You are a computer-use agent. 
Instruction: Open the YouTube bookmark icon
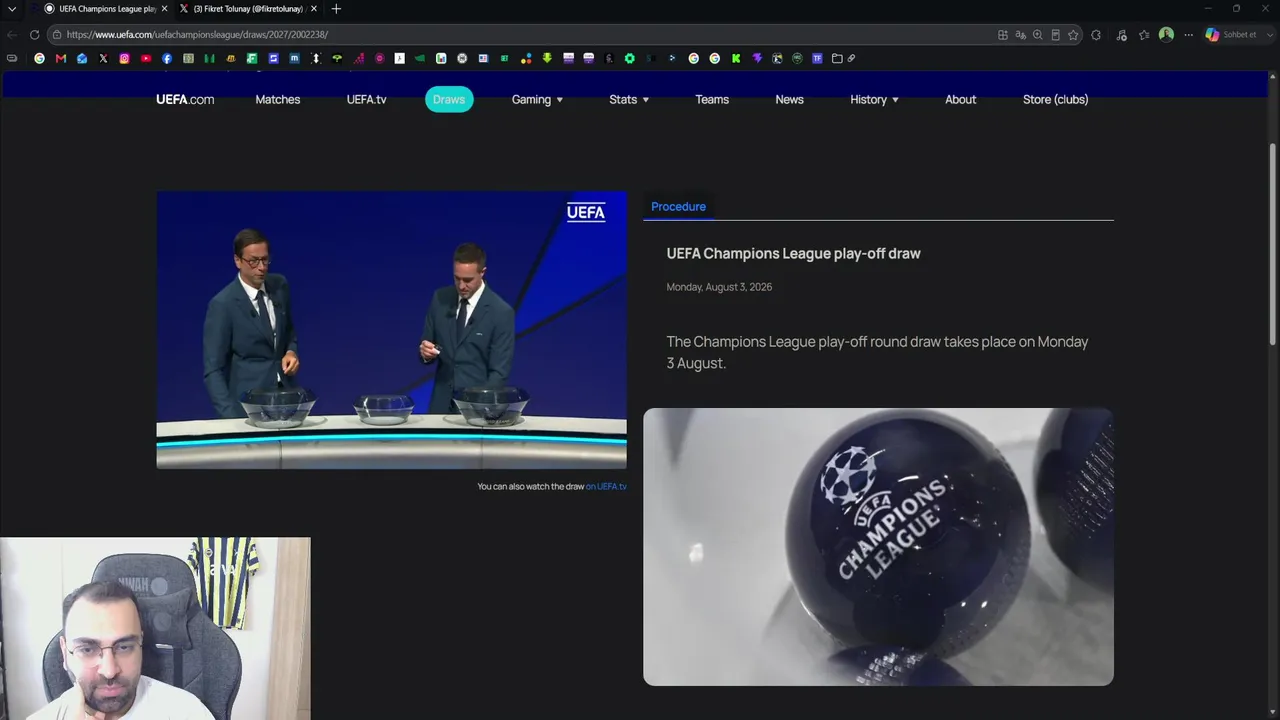145,58
